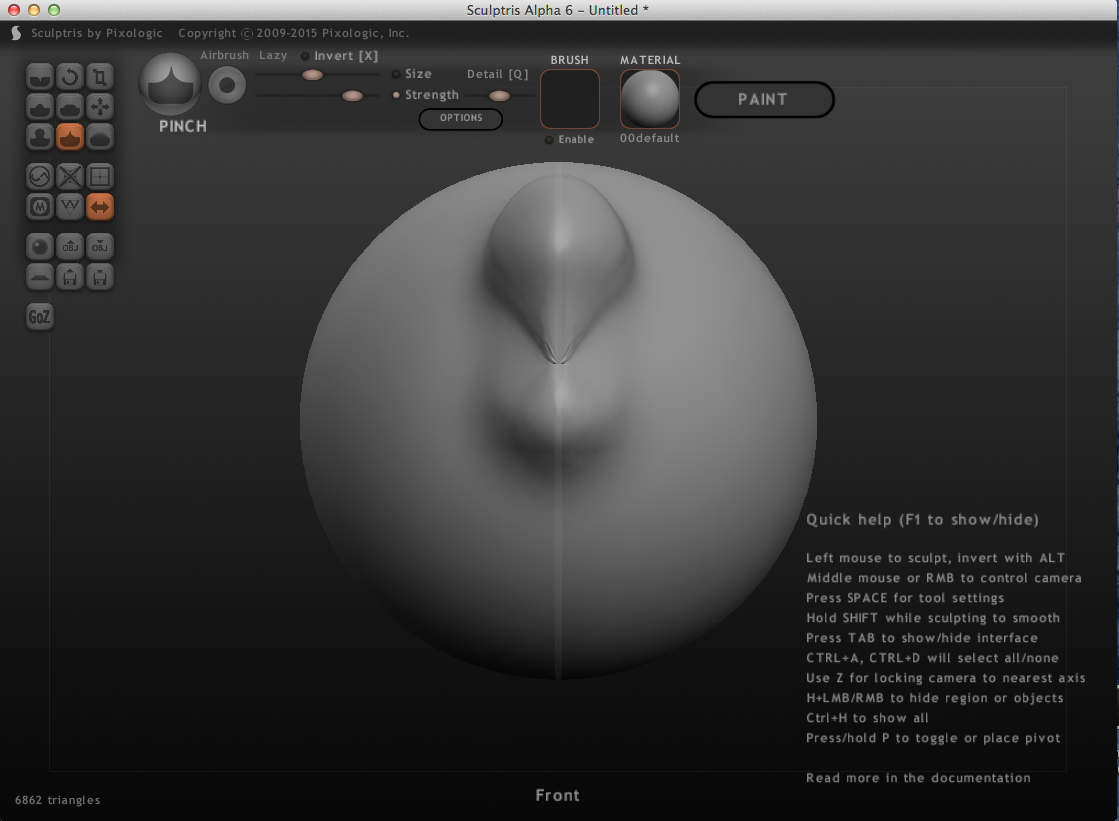Activate the Reduce Brush tool
The width and height of the screenshot is (1119, 821).
tap(40, 176)
